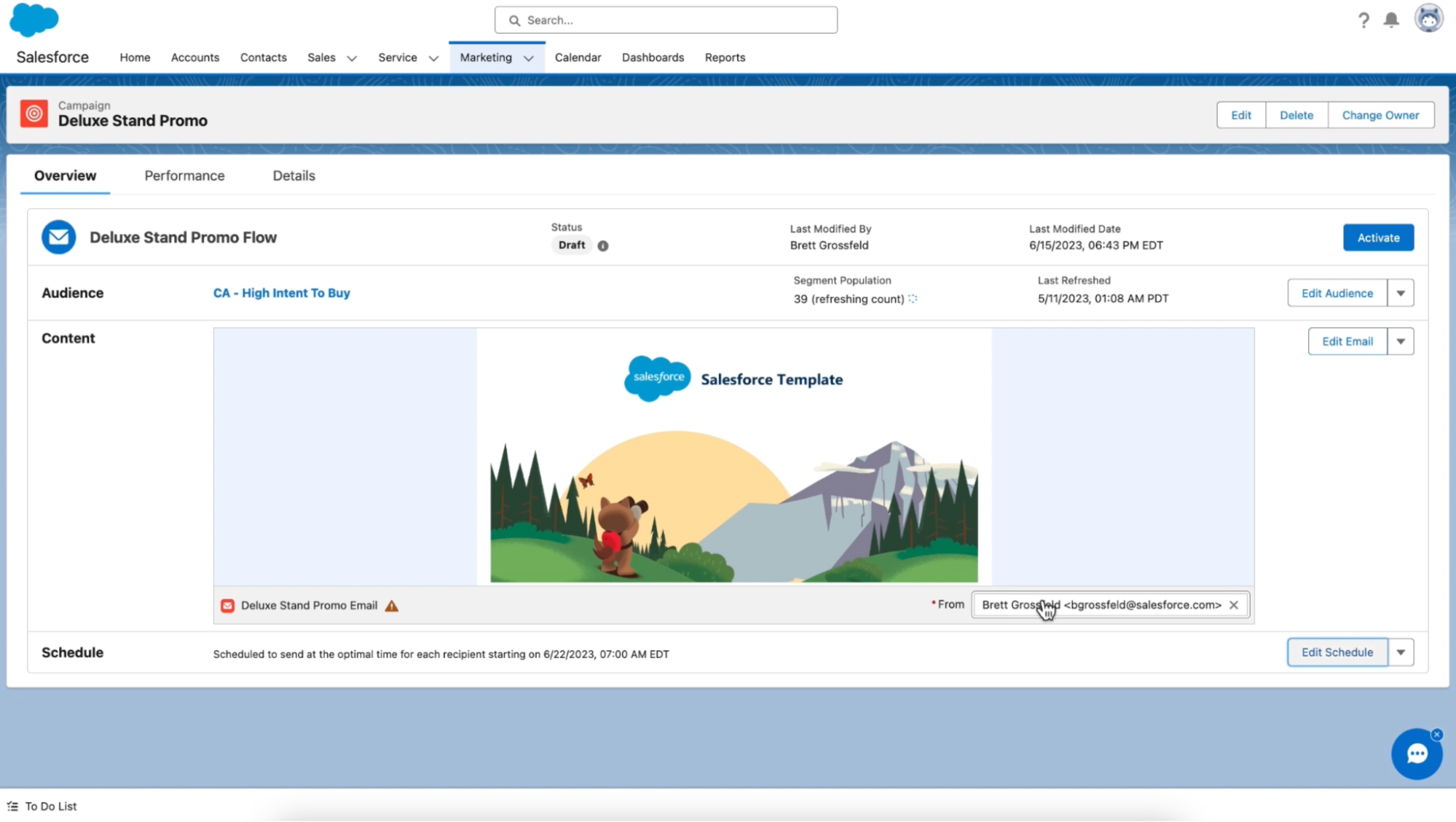
Task: Select the Sales nav item
Action: (x=321, y=58)
